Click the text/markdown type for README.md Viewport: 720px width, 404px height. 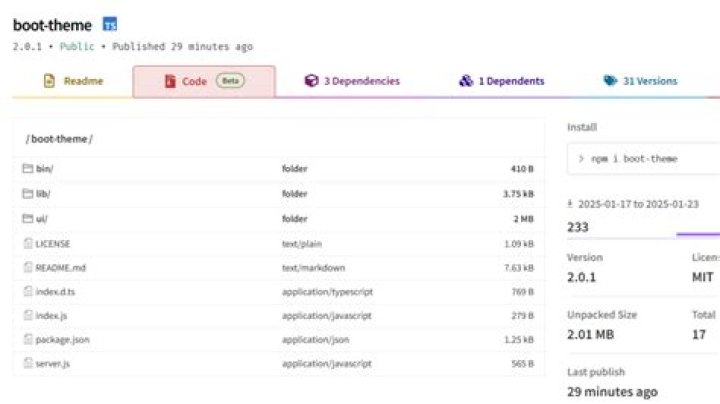tap(313, 268)
